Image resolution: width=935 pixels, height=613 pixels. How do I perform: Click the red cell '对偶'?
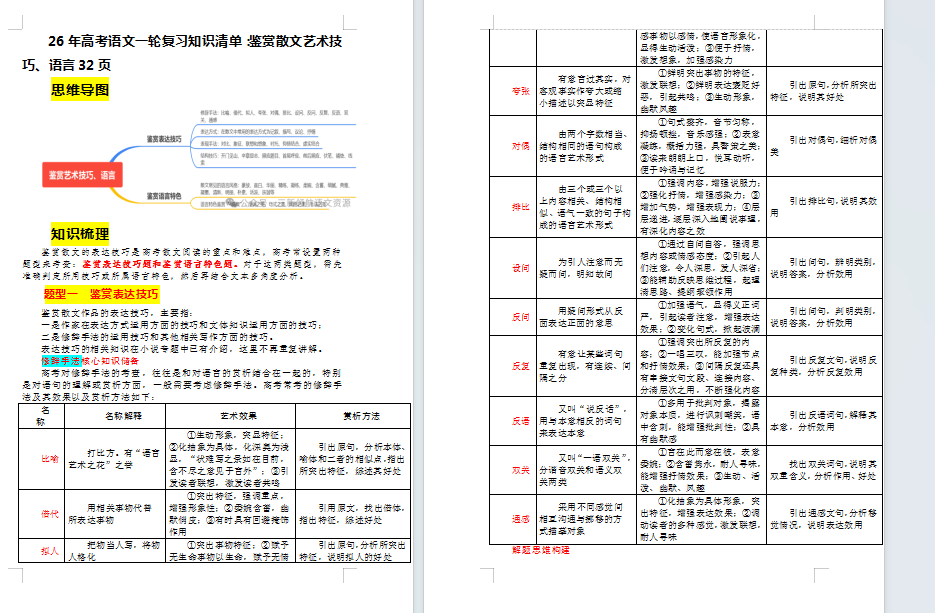[x=521, y=145]
